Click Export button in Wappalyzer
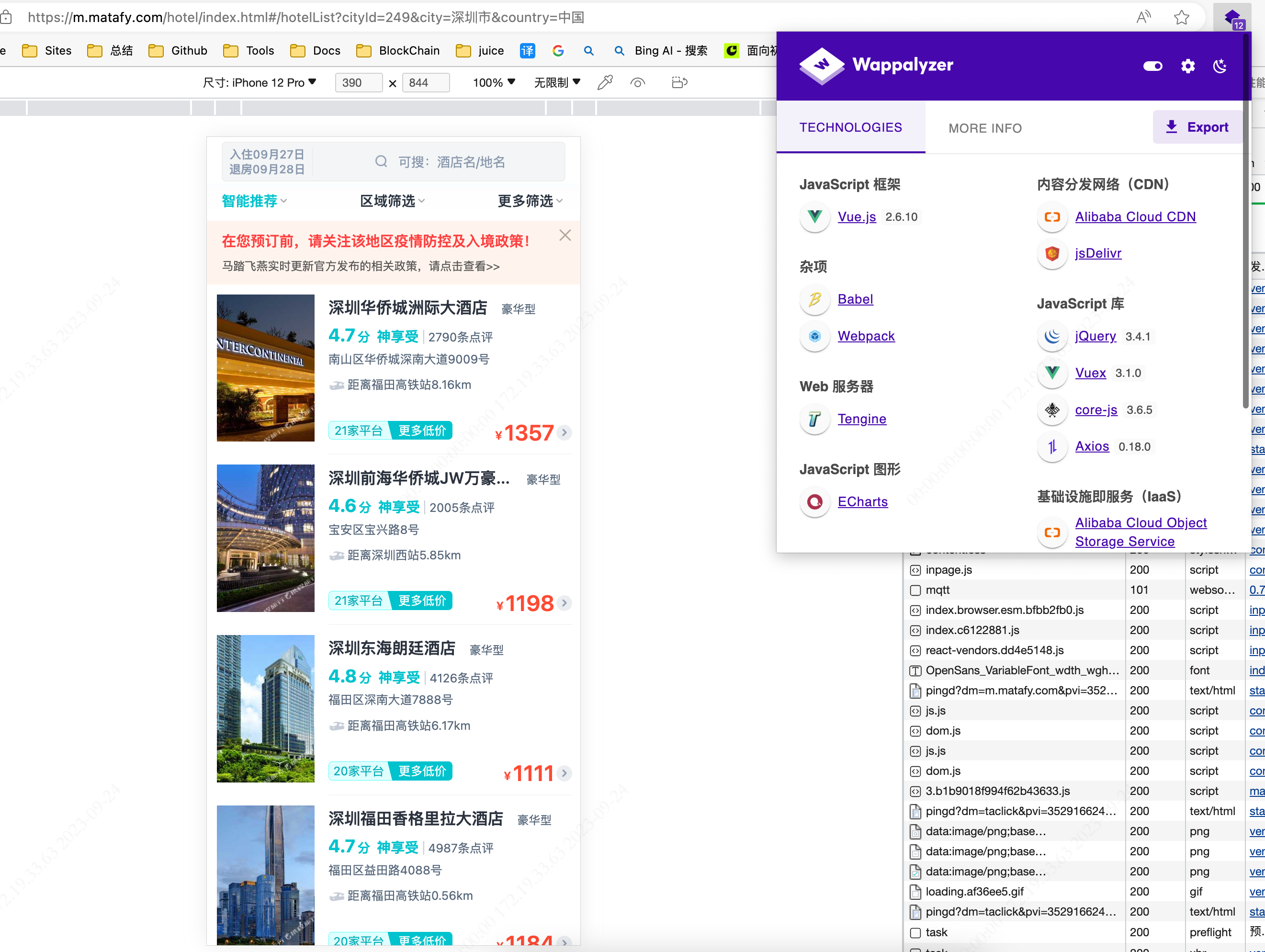Image resolution: width=1265 pixels, height=952 pixels. [x=1197, y=127]
